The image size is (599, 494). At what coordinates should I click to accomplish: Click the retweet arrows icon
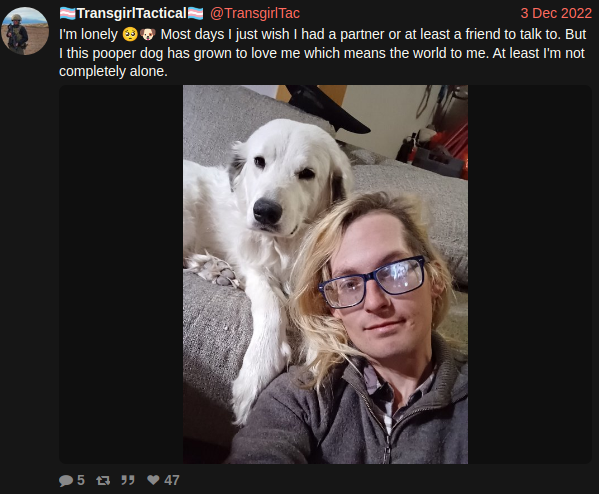(x=103, y=480)
